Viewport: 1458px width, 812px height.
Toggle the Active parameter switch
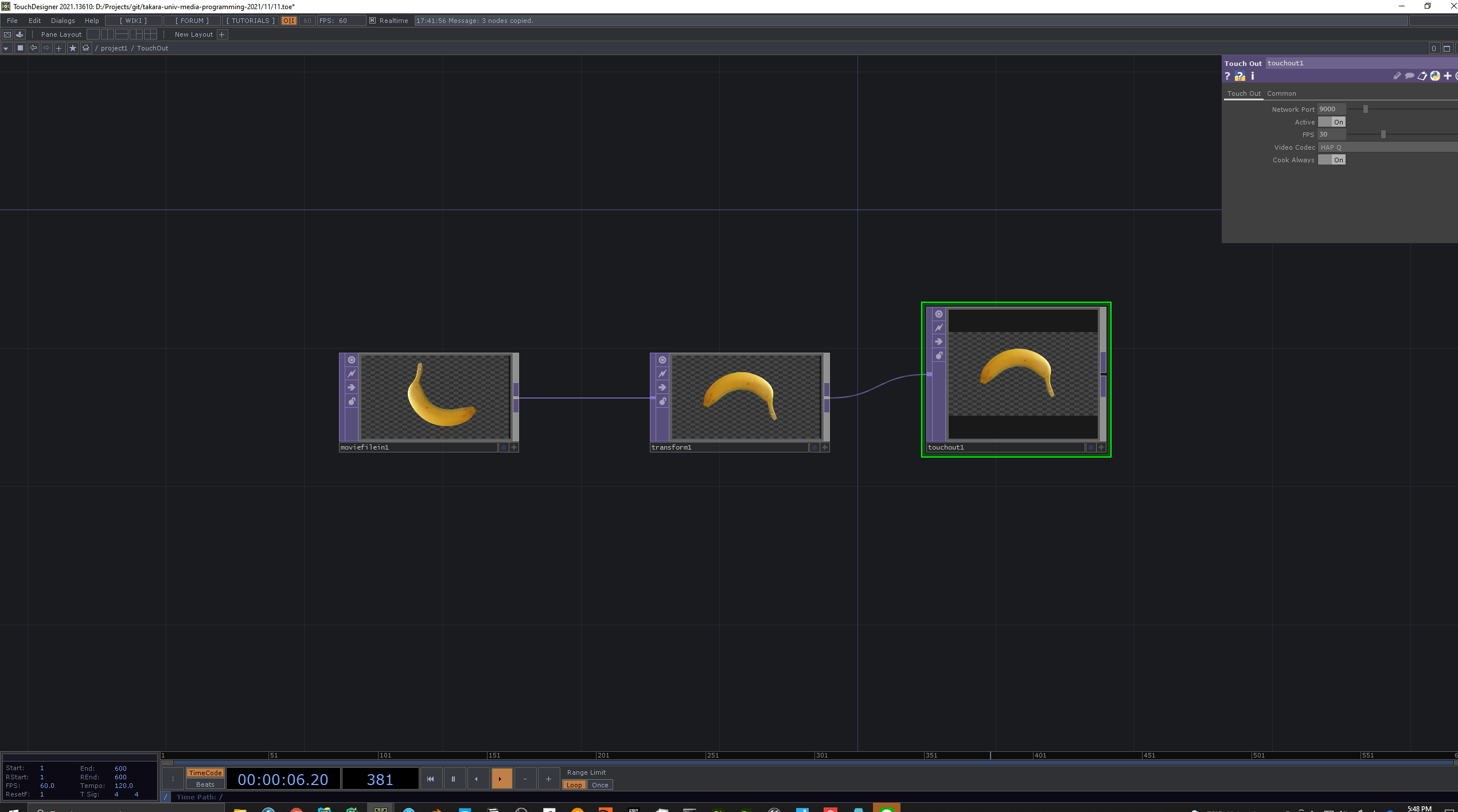pos(1331,122)
